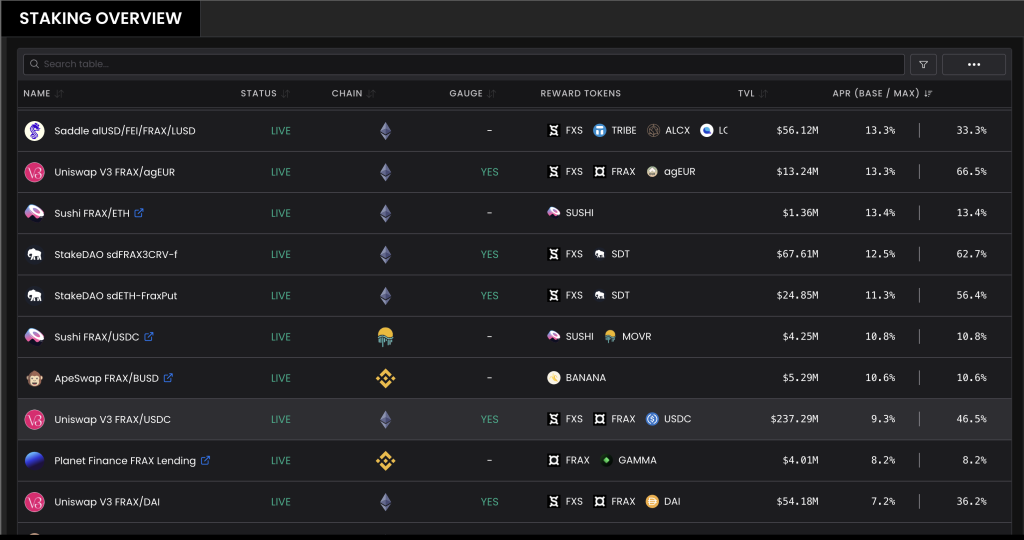Click REWARD TOKENS column header
Image resolution: width=1024 pixels, height=540 pixels.
[x=581, y=93]
